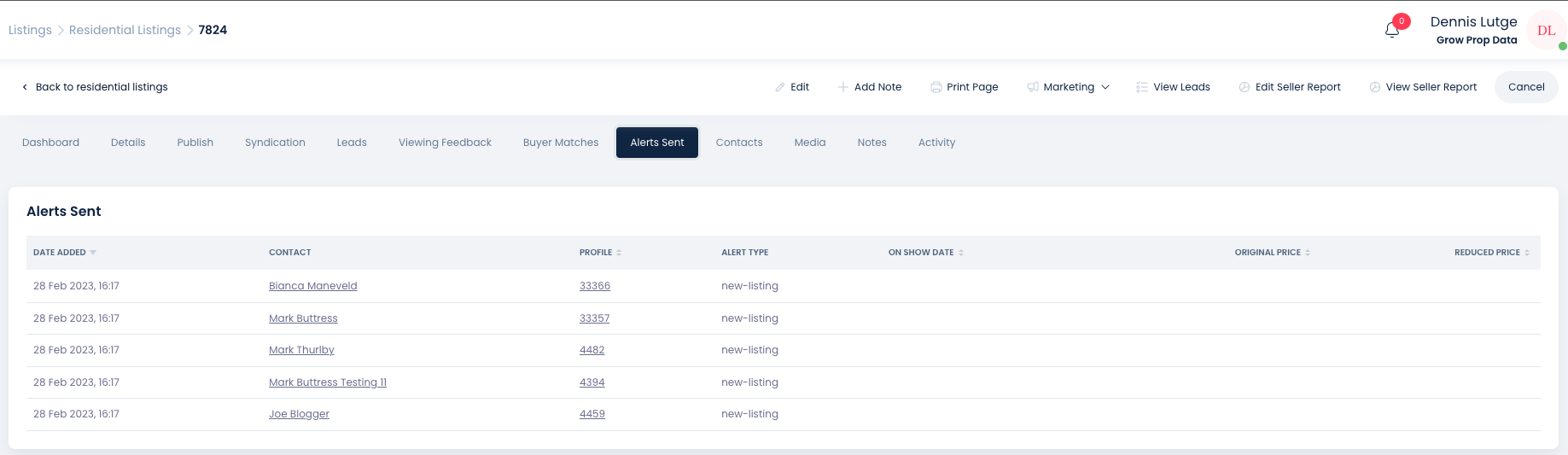Open contact Mark Buttress Testing 11

(x=328, y=382)
